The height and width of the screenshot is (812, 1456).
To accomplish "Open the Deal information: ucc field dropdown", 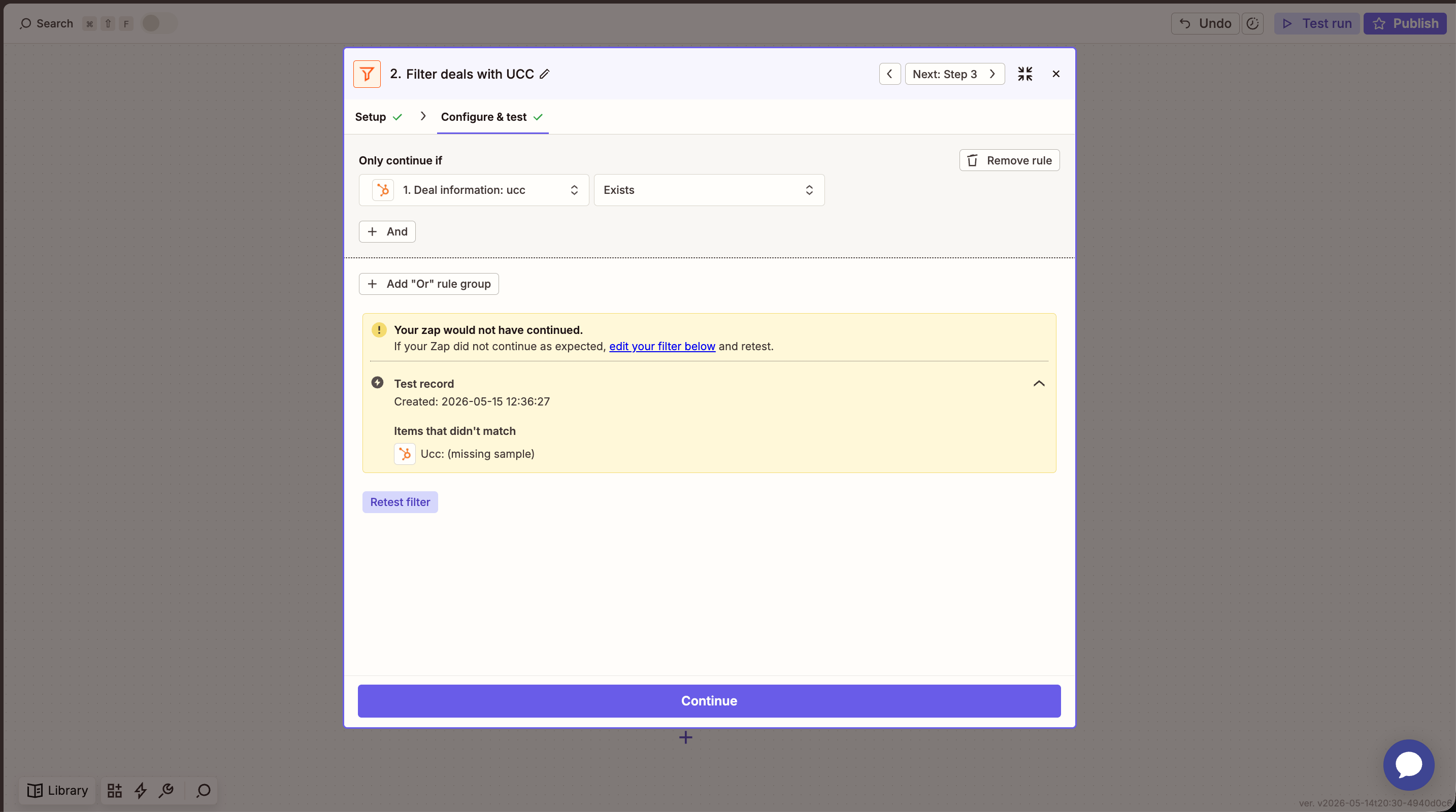I will point(474,190).
